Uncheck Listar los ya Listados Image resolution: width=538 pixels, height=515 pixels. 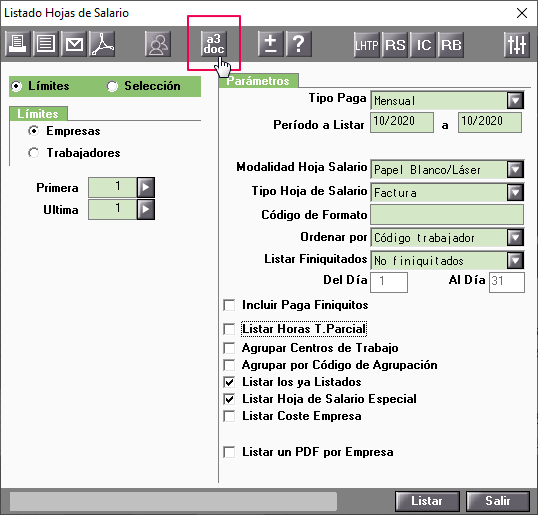[x=229, y=382]
